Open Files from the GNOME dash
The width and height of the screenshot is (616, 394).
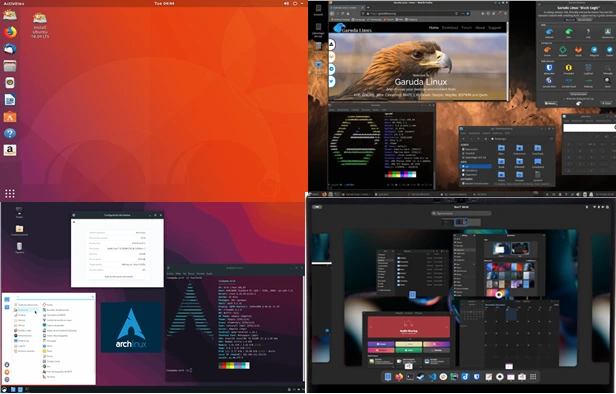click(x=388, y=377)
